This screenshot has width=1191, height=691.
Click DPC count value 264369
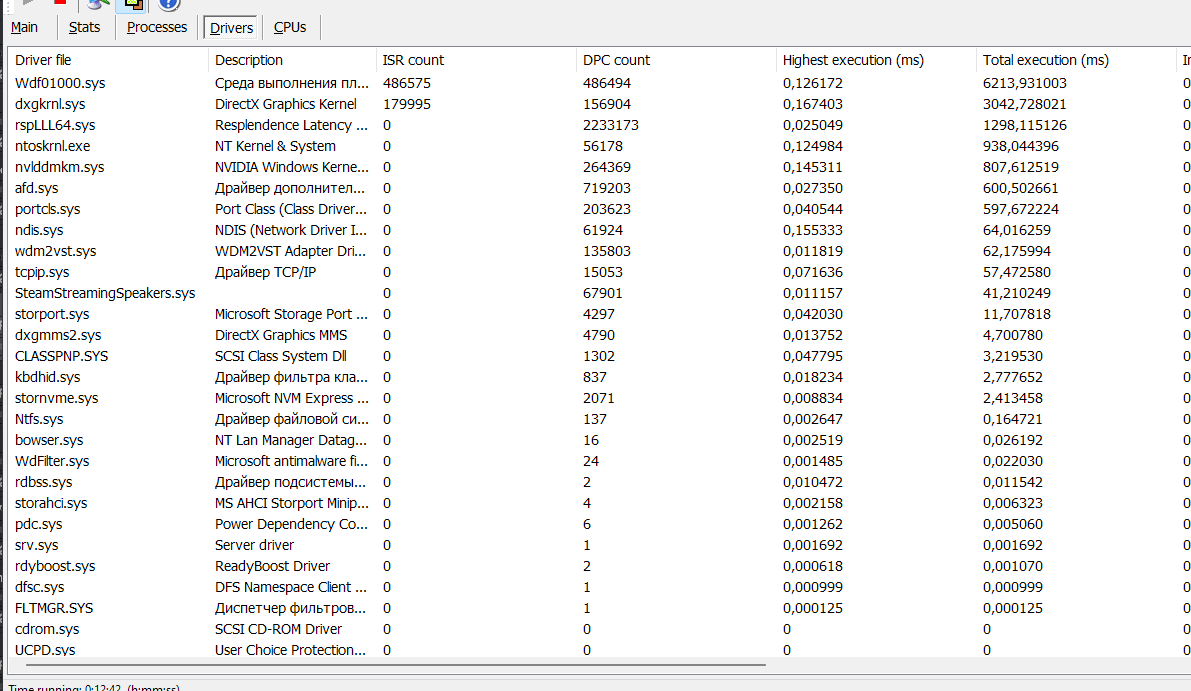607,167
